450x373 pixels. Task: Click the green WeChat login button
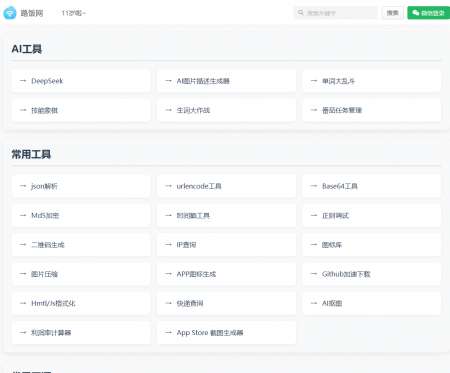tap(429, 13)
